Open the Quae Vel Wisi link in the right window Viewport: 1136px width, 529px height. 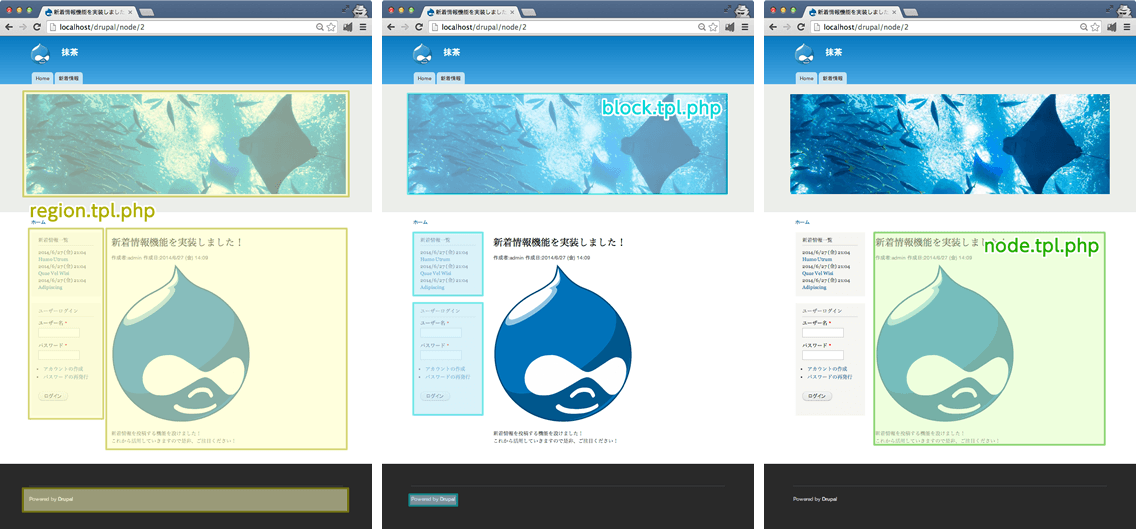pyautogui.click(x=817, y=273)
